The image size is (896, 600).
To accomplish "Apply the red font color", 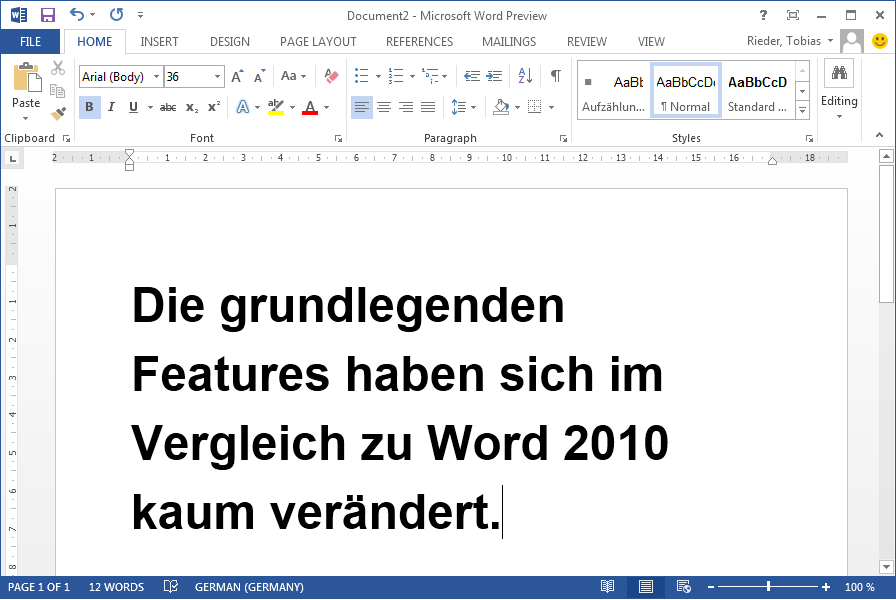I will click(x=310, y=107).
